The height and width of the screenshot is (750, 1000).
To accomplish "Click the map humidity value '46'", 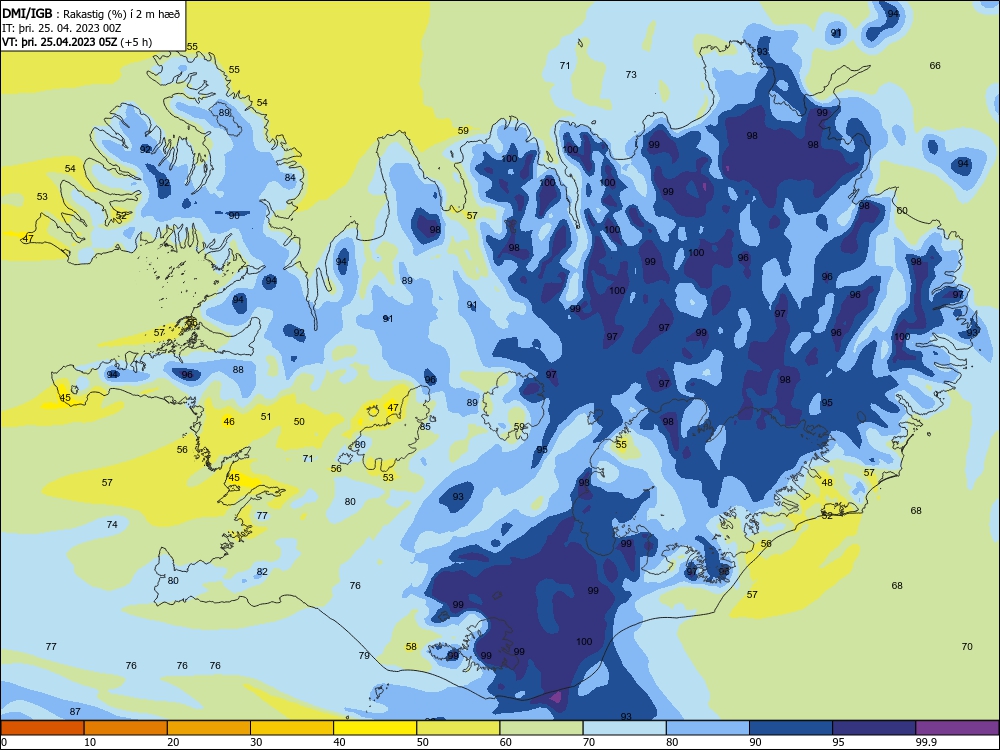I will (229, 422).
